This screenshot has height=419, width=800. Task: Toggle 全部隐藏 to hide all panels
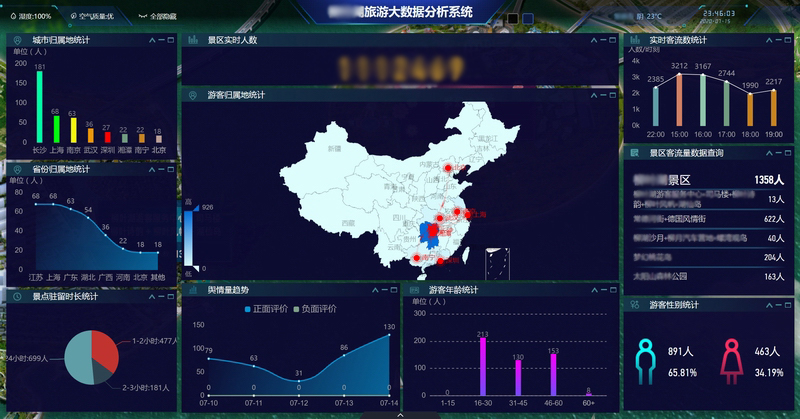158,17
